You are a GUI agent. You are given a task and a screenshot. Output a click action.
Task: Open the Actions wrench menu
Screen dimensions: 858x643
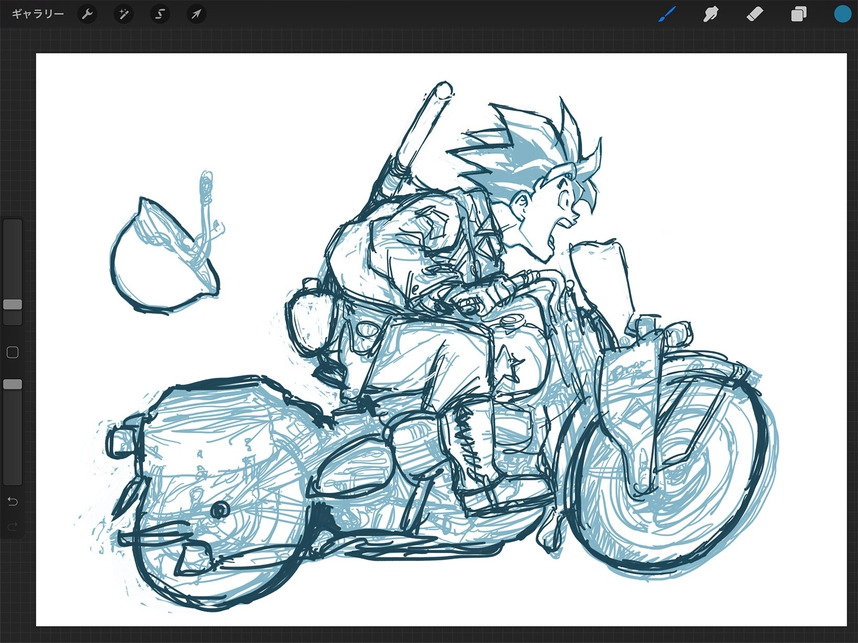tap(87, 14)
